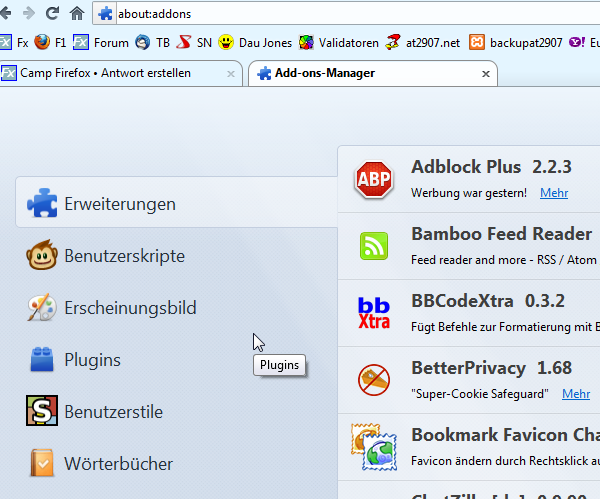Open the Forum bookmark
Viewport: 600px width, 499px height.
point(101,42)
